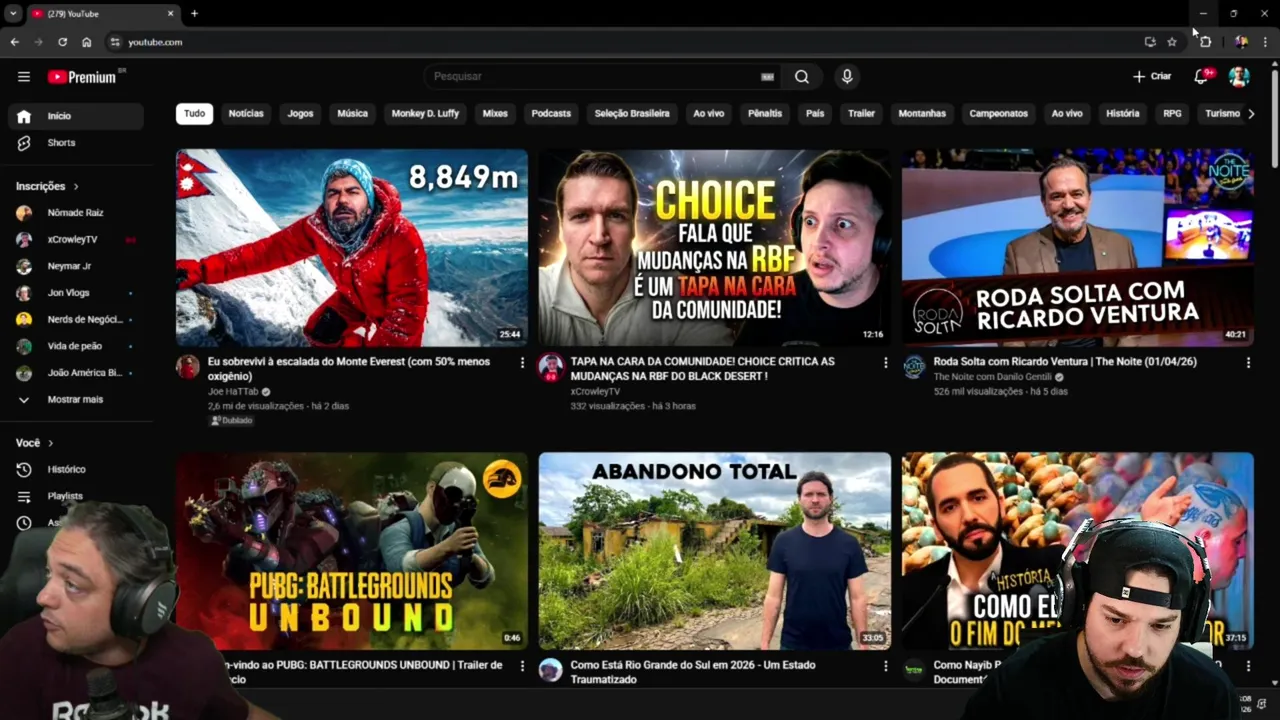Open Joe HaTTab channel avatar under video
Viewport: 1280px width, 720px height.
click(188, 367)
